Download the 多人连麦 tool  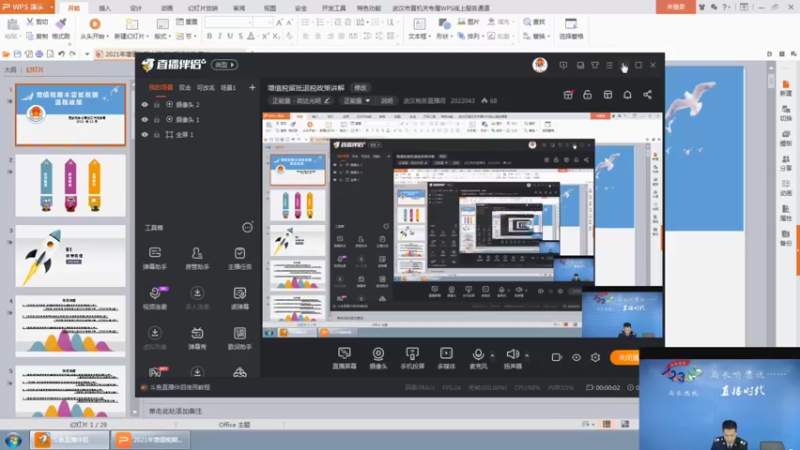click(x=197, y=297)
